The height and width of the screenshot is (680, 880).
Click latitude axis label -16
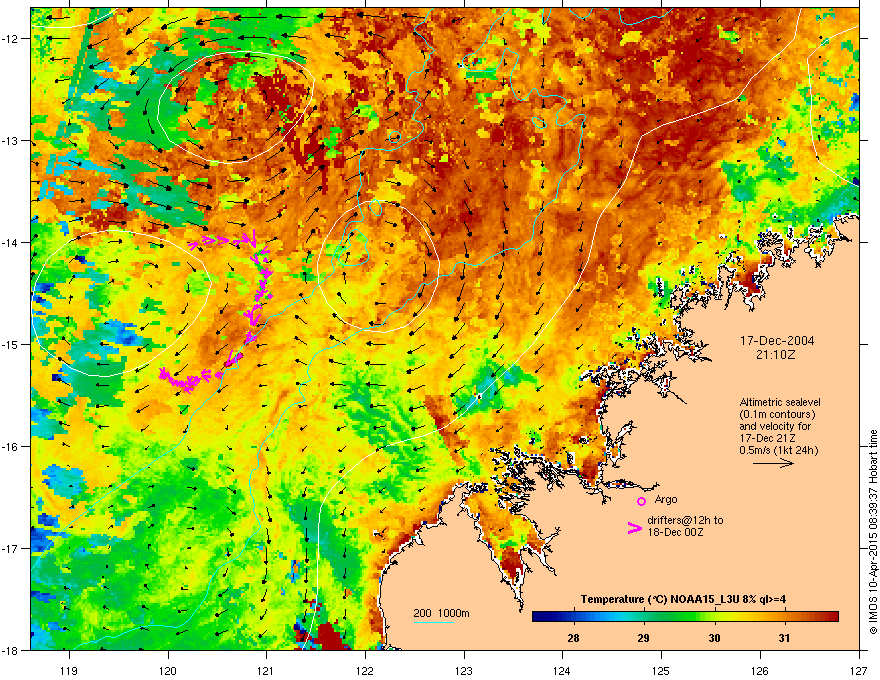[x=11, y=447]
